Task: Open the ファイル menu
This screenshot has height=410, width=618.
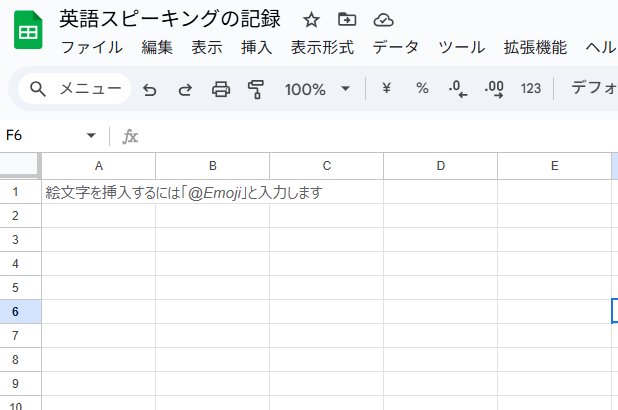Action: 91,47
